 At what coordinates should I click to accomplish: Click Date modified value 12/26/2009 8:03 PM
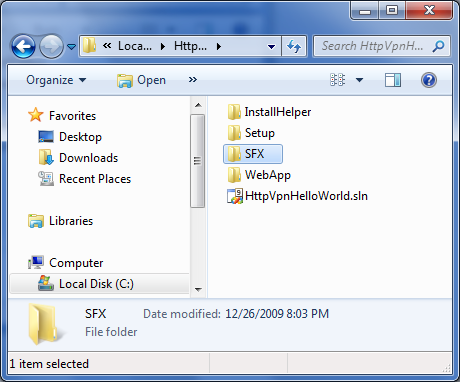[277, 314]
